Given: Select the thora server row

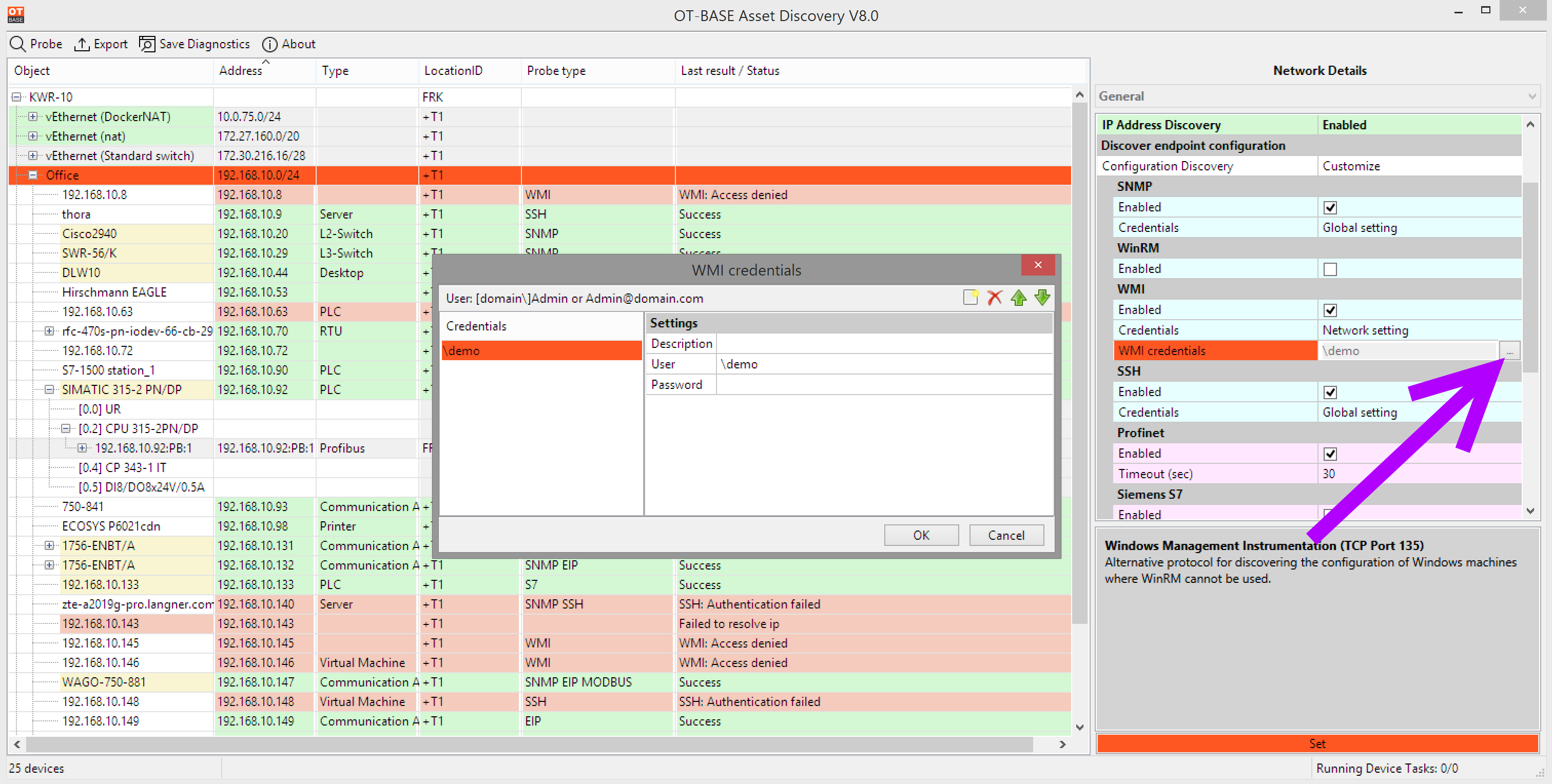Looking at the screenshot, I should coord(540,214).
